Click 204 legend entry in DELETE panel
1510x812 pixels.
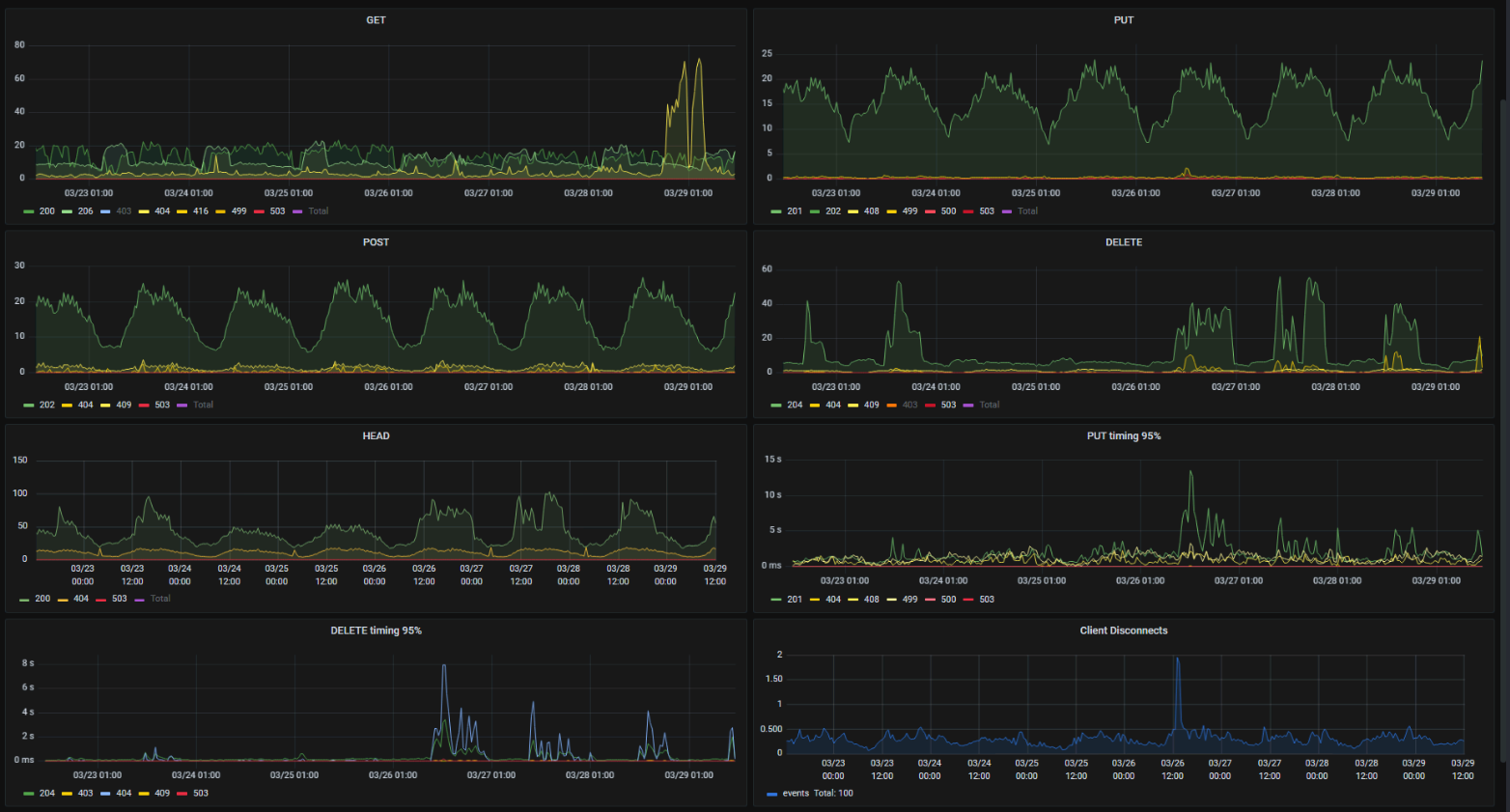pos(787,405)
